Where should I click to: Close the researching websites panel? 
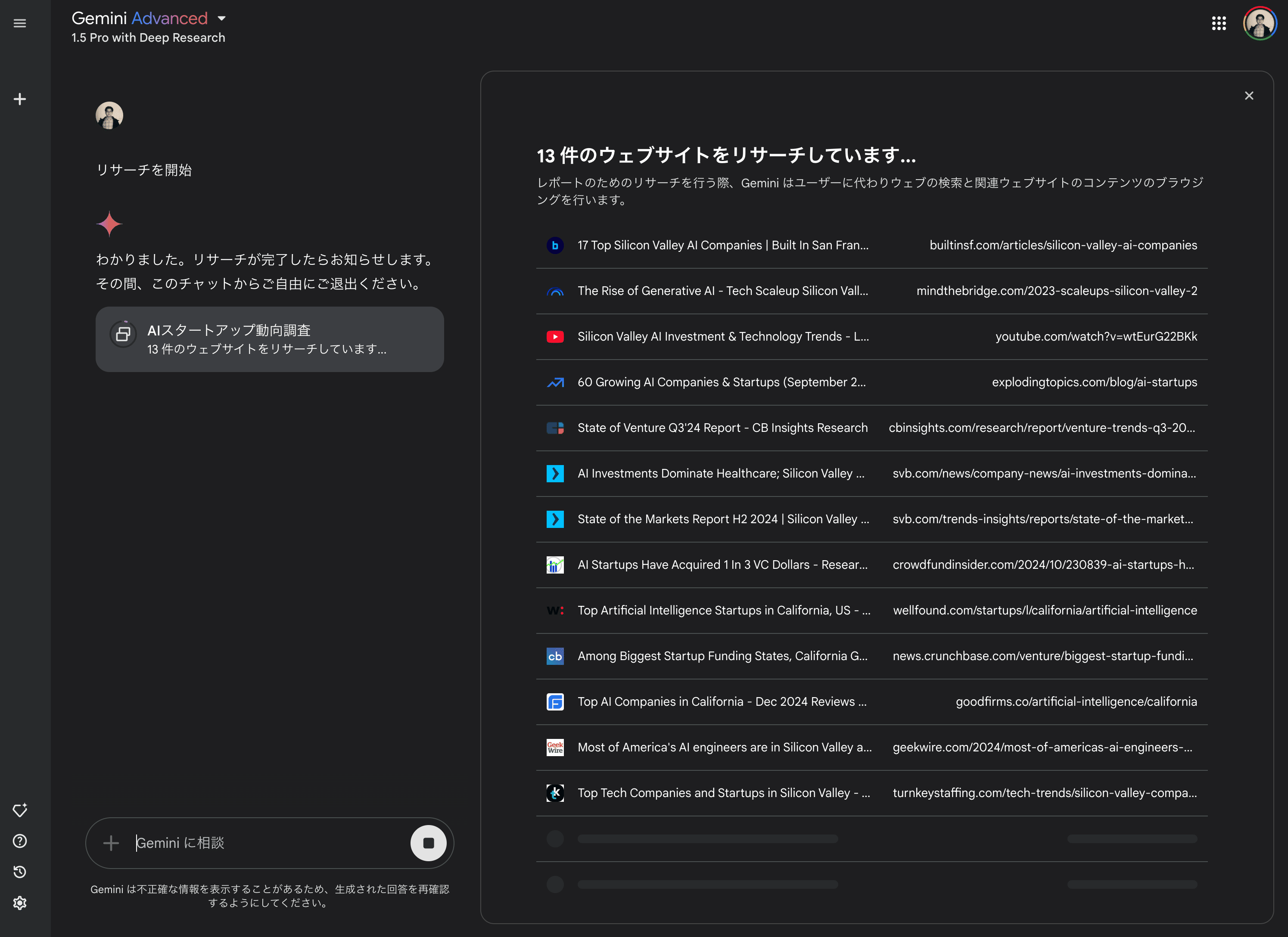click(1249, 96)
